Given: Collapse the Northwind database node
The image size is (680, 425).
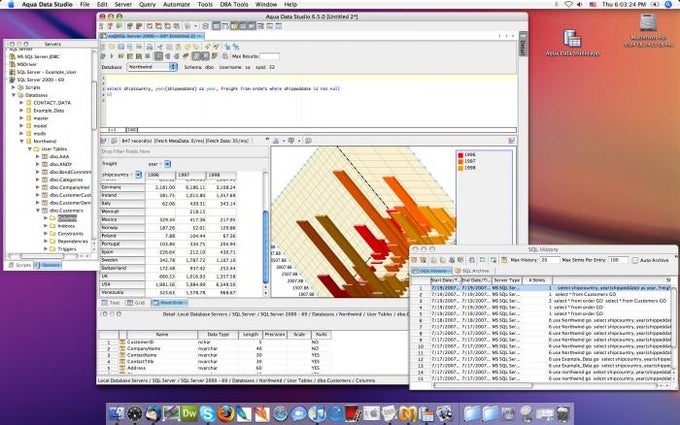Looking at the screenshot, I should 21,141.
